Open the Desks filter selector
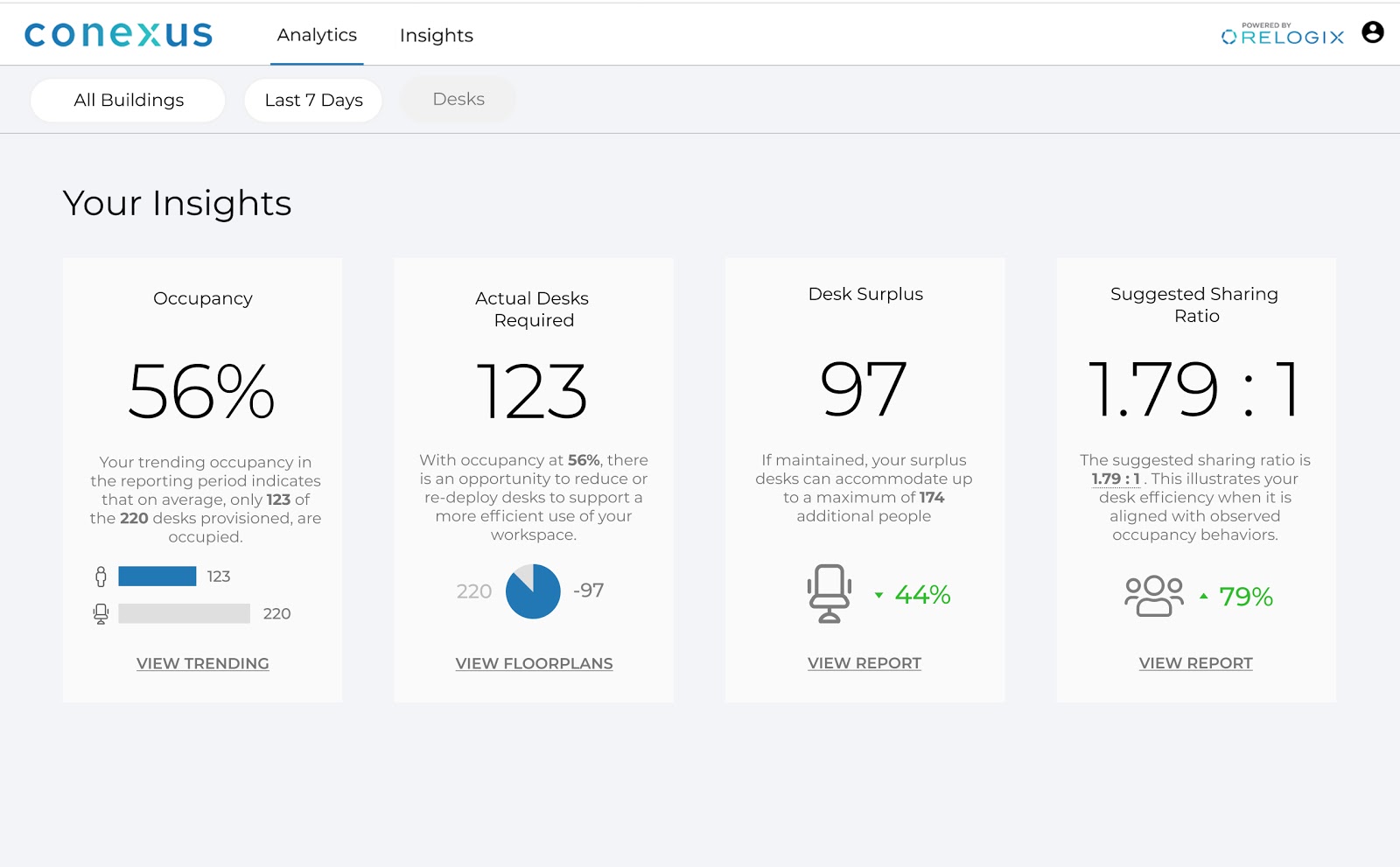Screen dimensions: 1400x867 coord(458,100)
